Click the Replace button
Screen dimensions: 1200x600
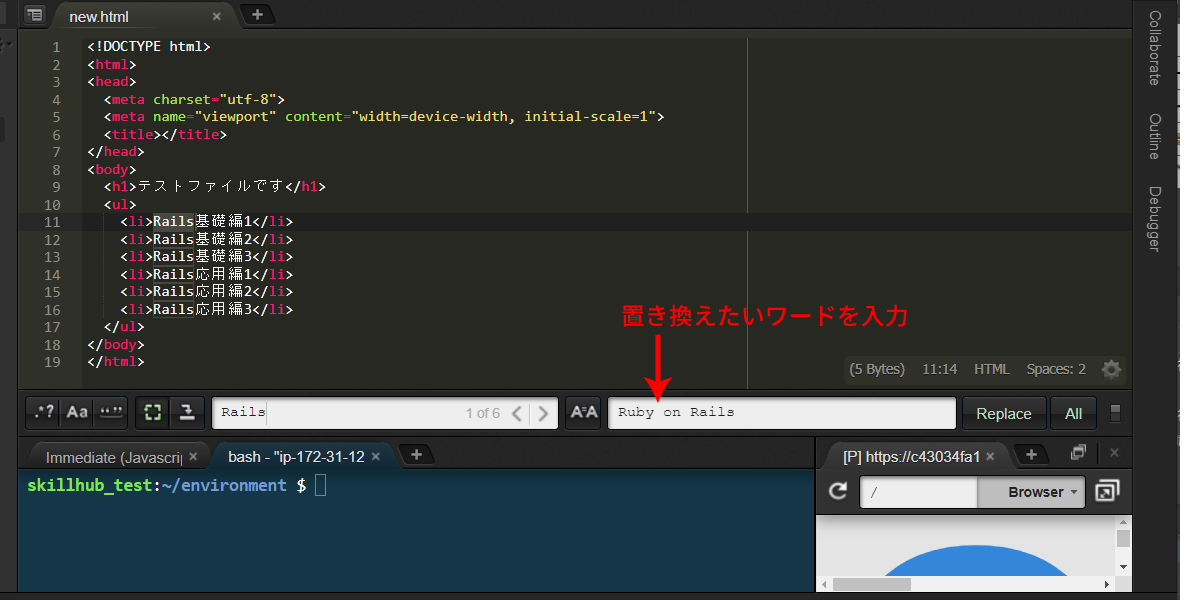1004,413
